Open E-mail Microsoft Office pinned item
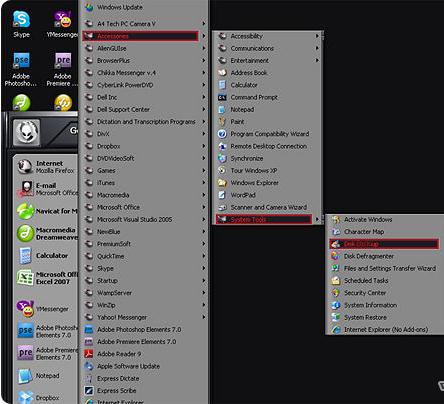The height and width of the screenshot is (404, 444). 47,189
